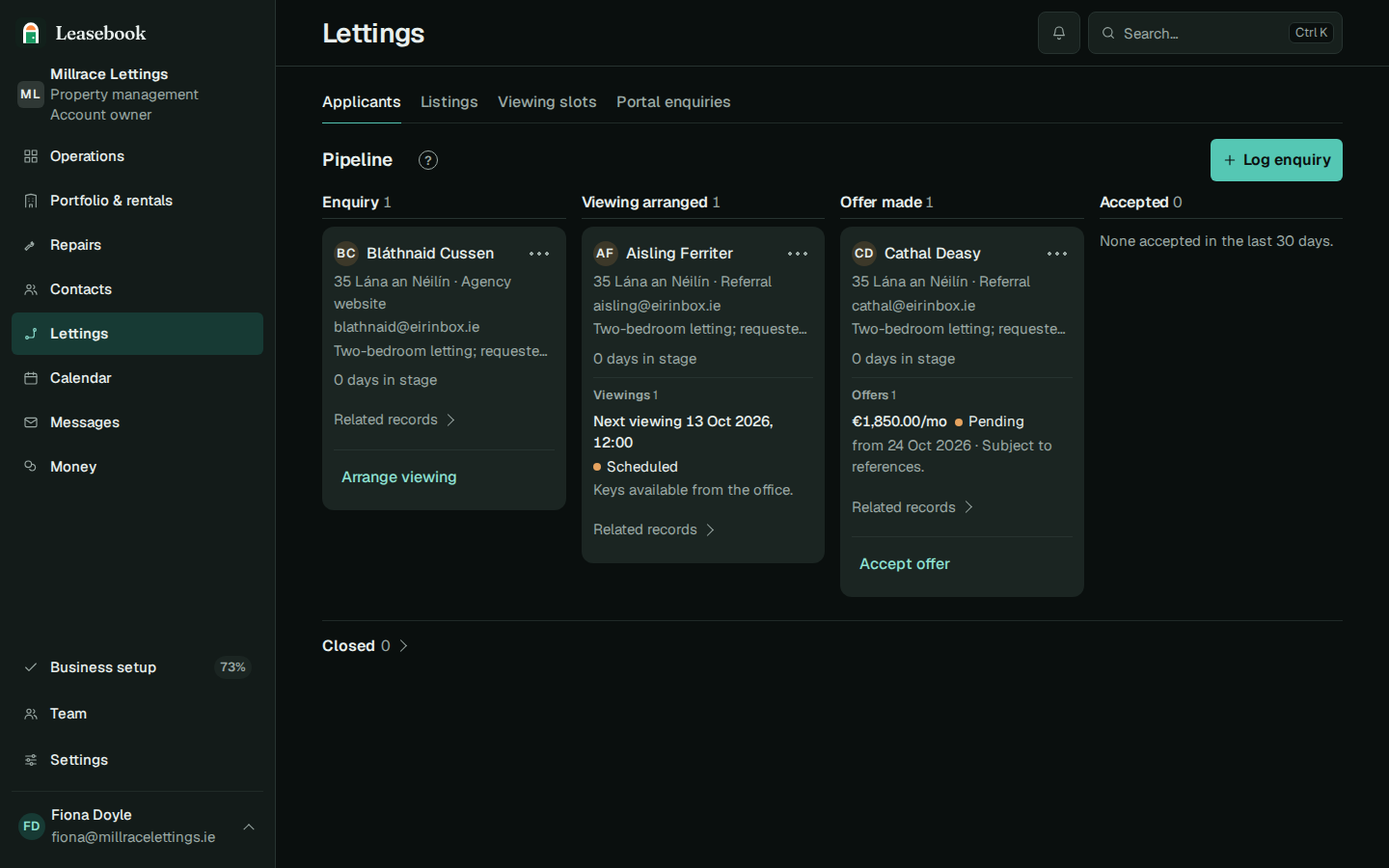Click the Log enquiry button
The height and width of the screenshot is (868, 1389).
pos(1276,160)
